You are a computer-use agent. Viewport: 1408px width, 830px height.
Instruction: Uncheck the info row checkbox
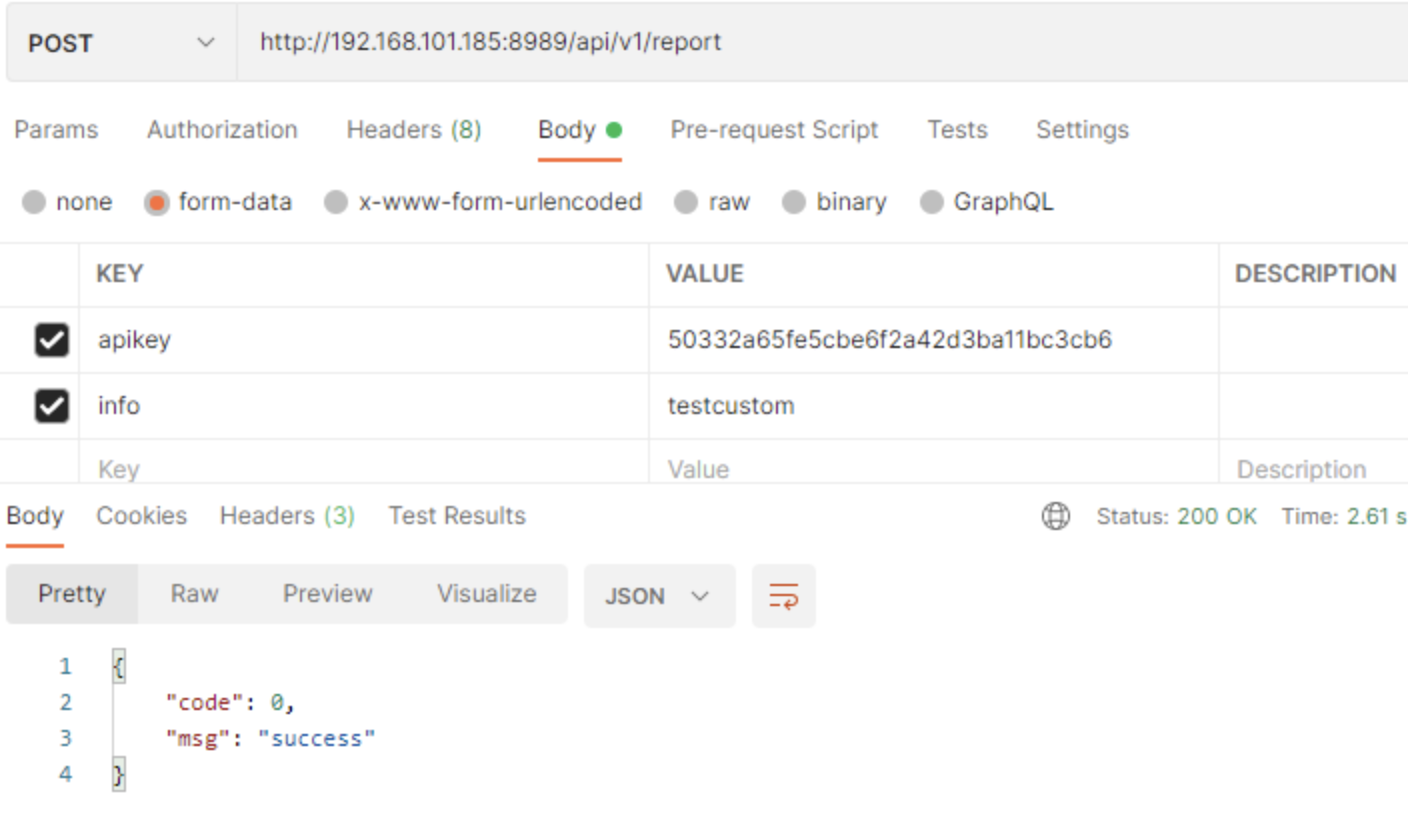click(x=51, y=406)
